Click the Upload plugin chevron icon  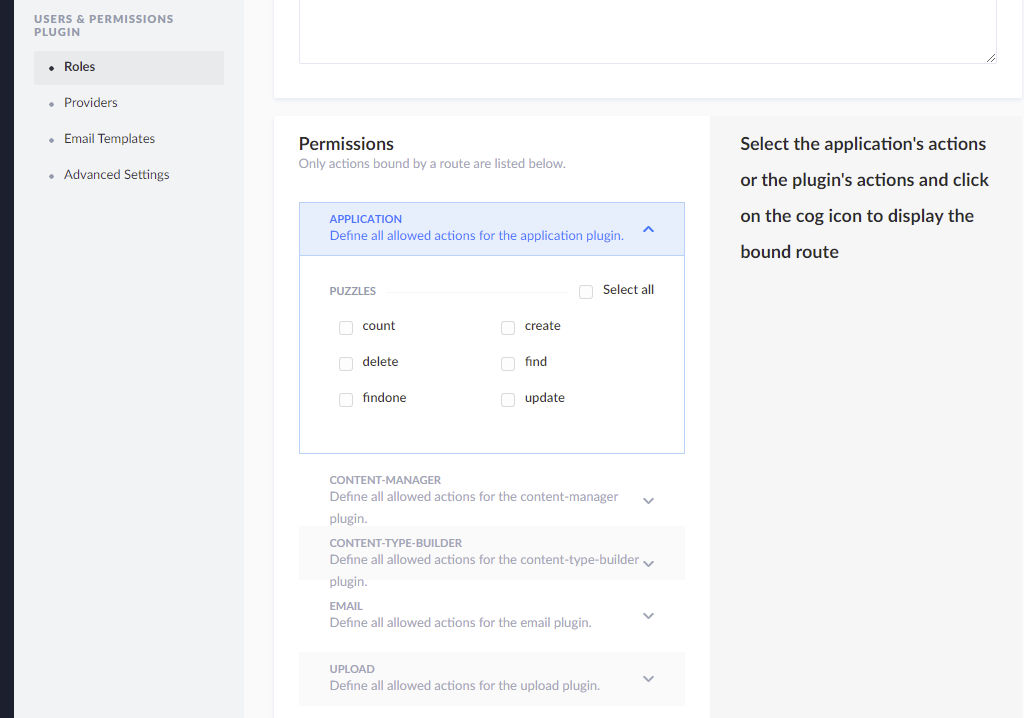point(648,678)
